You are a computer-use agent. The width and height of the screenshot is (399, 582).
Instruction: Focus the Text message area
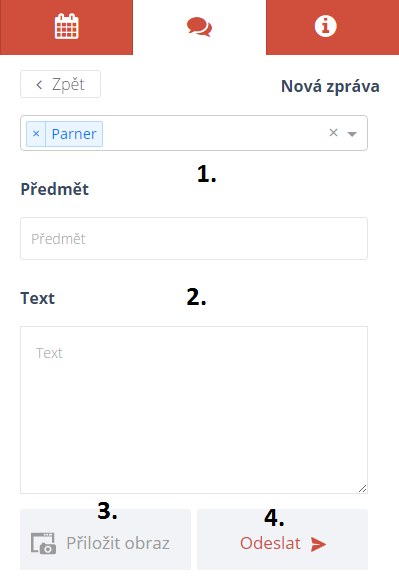pos(194,410)
